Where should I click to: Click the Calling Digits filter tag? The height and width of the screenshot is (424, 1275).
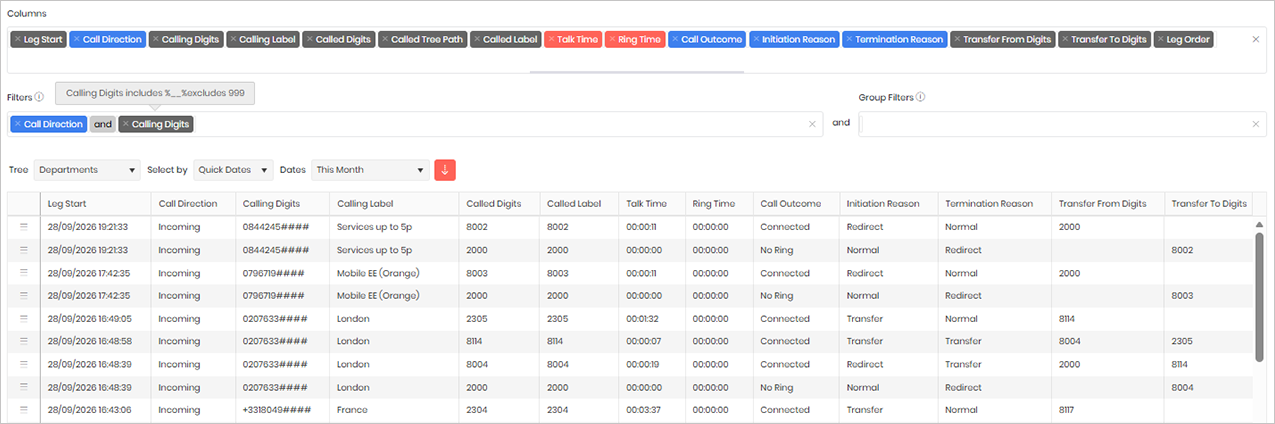156,124
